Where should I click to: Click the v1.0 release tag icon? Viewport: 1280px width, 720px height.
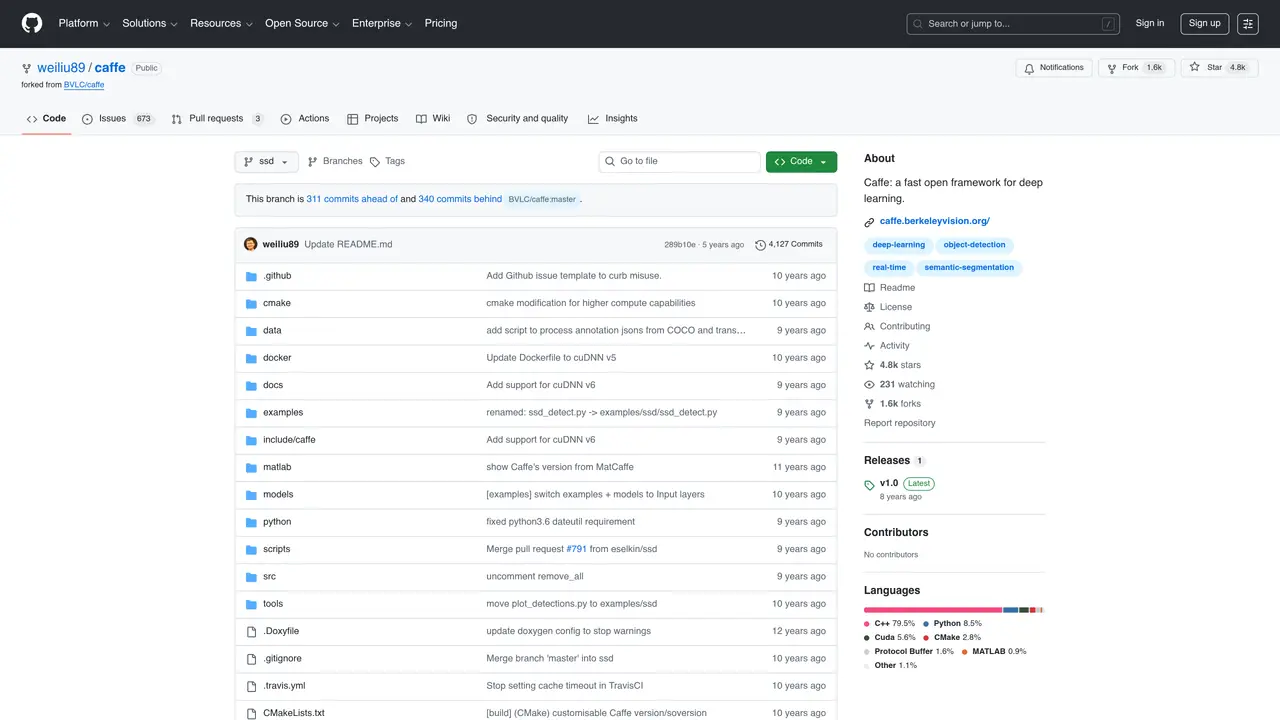[870, 485]
